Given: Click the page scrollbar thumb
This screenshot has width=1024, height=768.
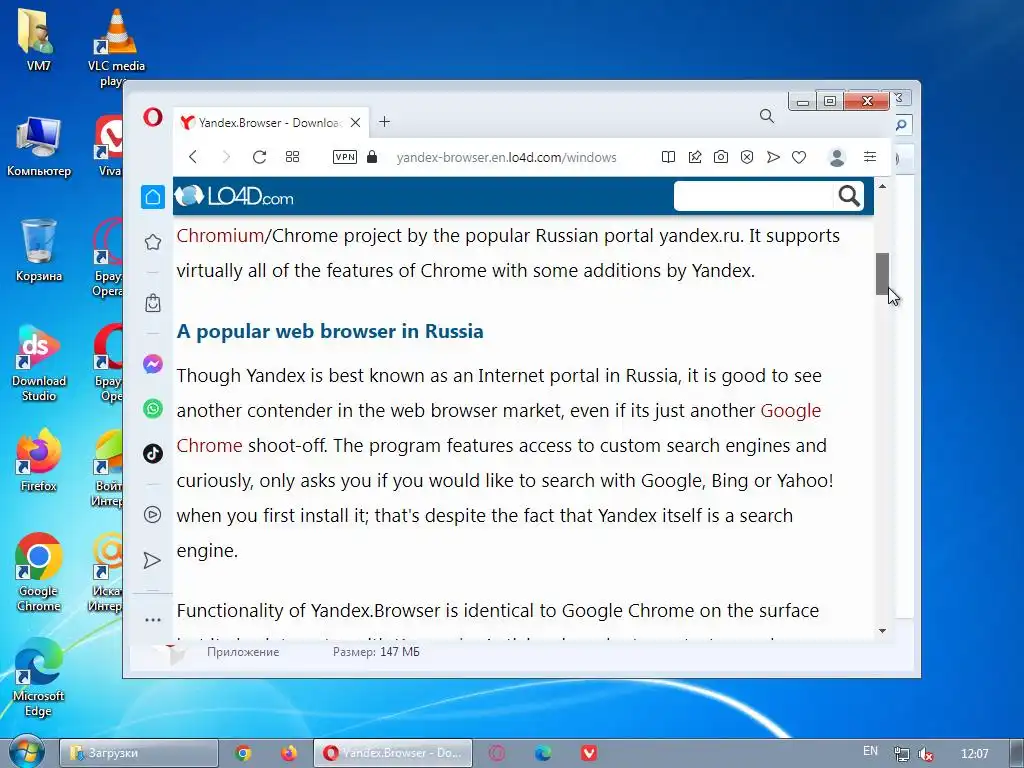Looking at the screenshot, I should [x=882, y=274].
